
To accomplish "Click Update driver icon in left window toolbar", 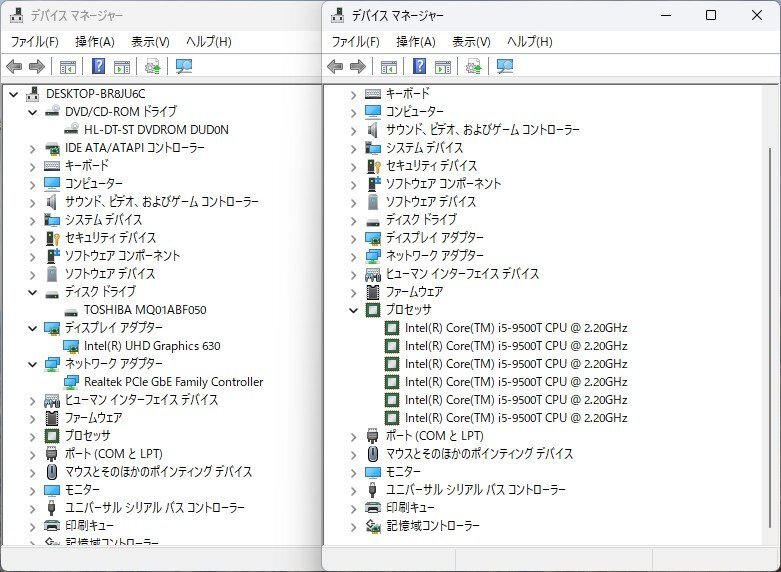I will click(152, 66).
